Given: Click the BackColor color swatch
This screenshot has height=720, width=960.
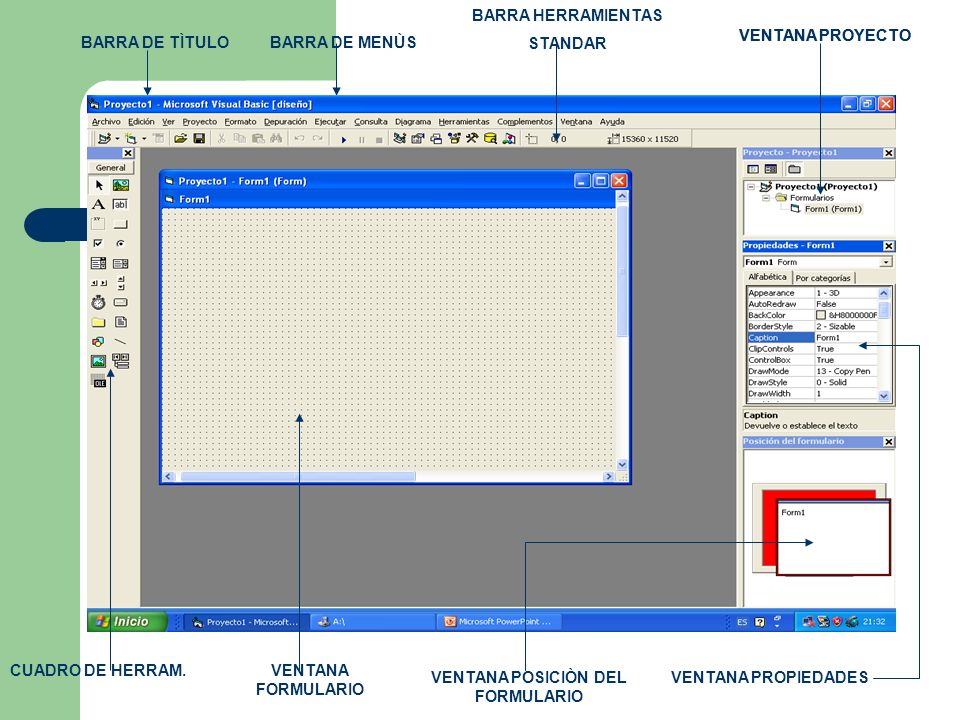Looking at the screenshot, I should (821, 315).
